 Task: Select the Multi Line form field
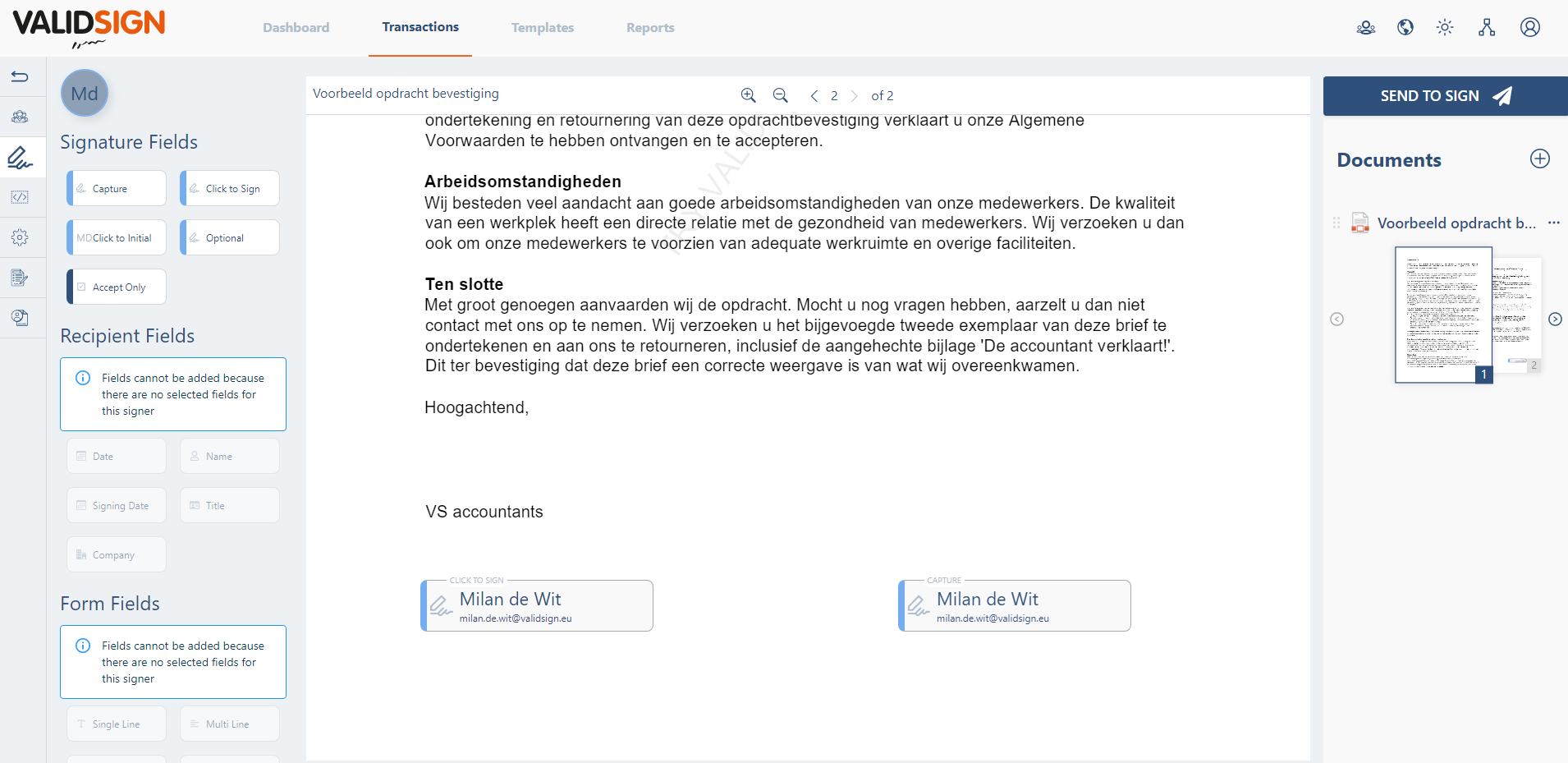pyautogui.click(x=230, y=724)
